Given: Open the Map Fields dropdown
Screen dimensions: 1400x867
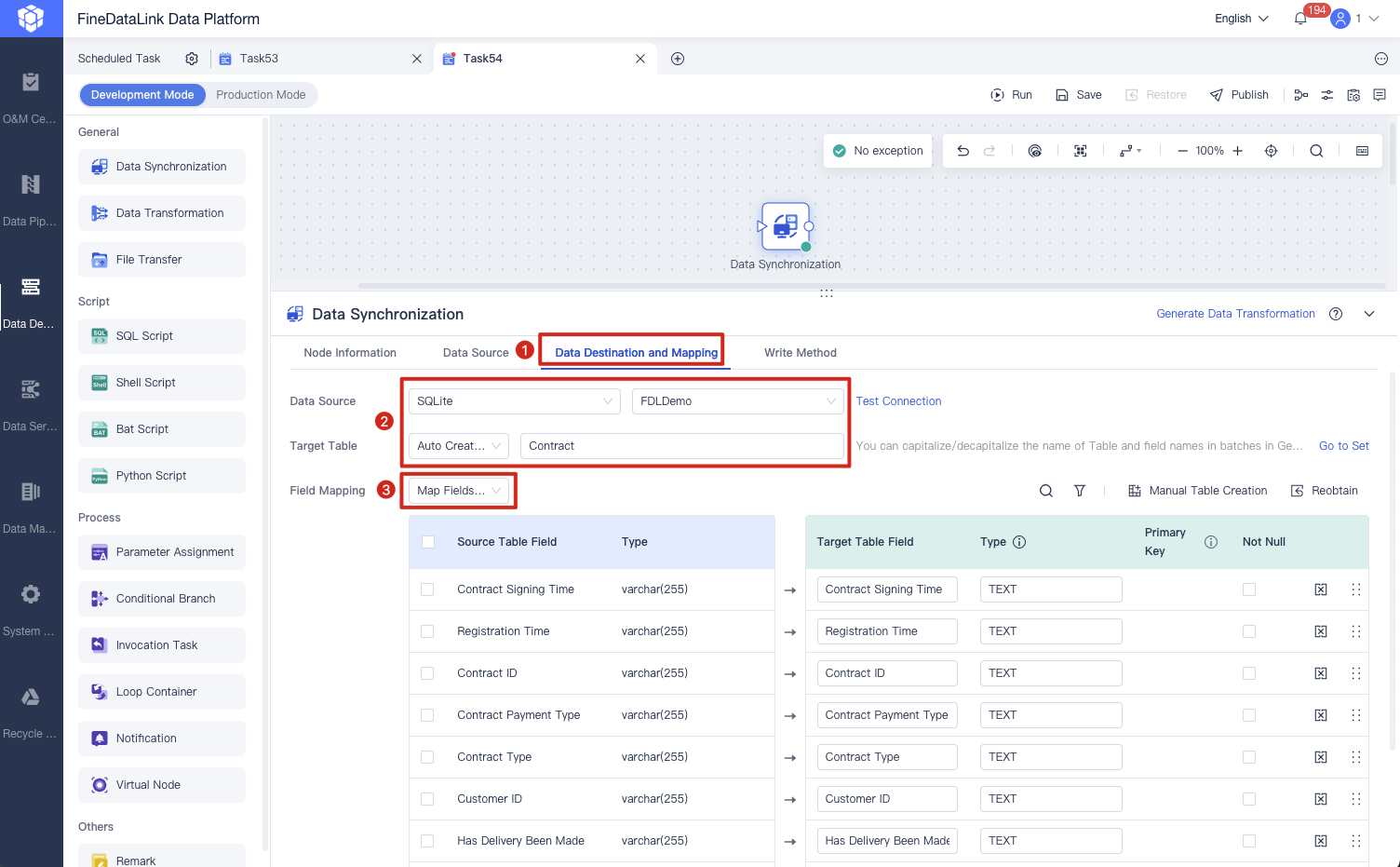Looking at the screenshot, I should pos(459,491).
